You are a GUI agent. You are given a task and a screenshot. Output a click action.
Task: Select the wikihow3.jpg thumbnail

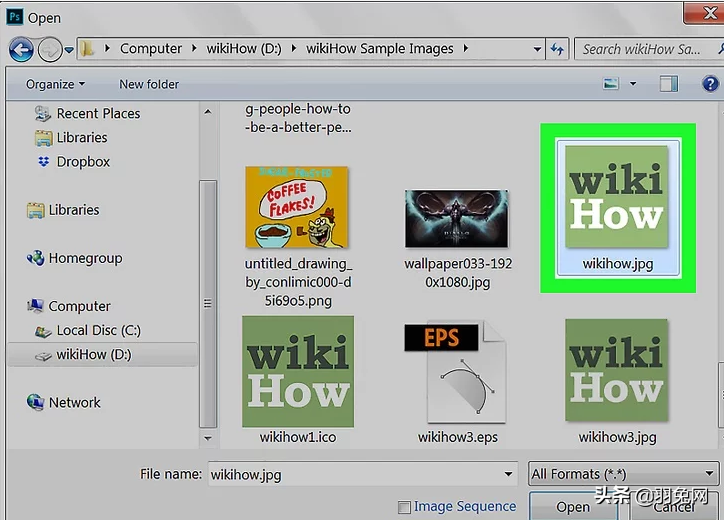click(x=616, y=370)
